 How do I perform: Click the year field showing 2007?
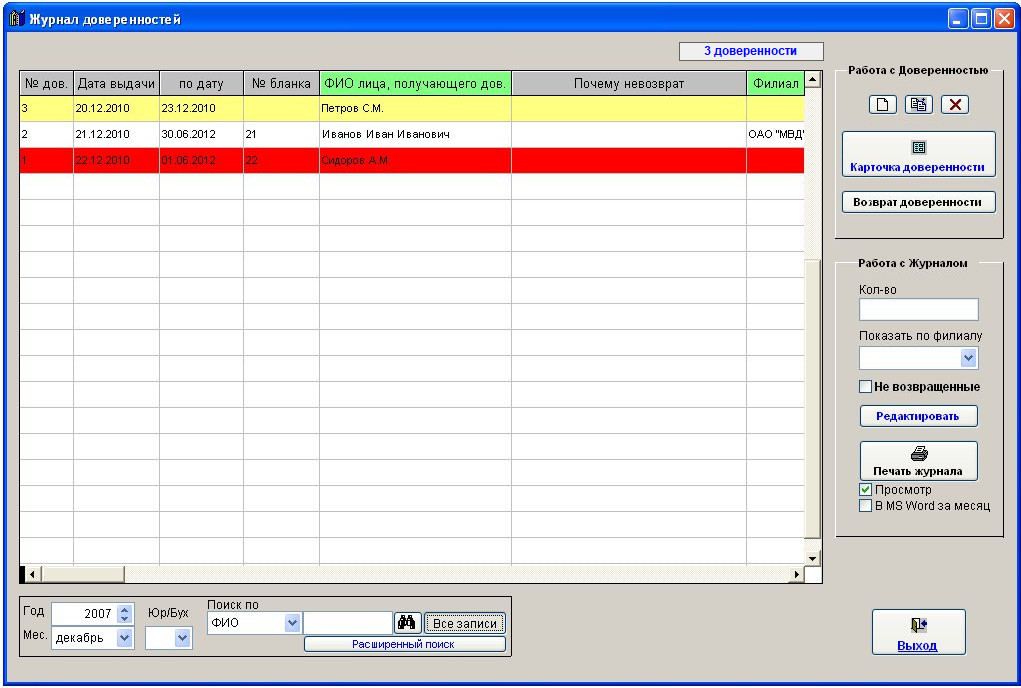point(85,614)
